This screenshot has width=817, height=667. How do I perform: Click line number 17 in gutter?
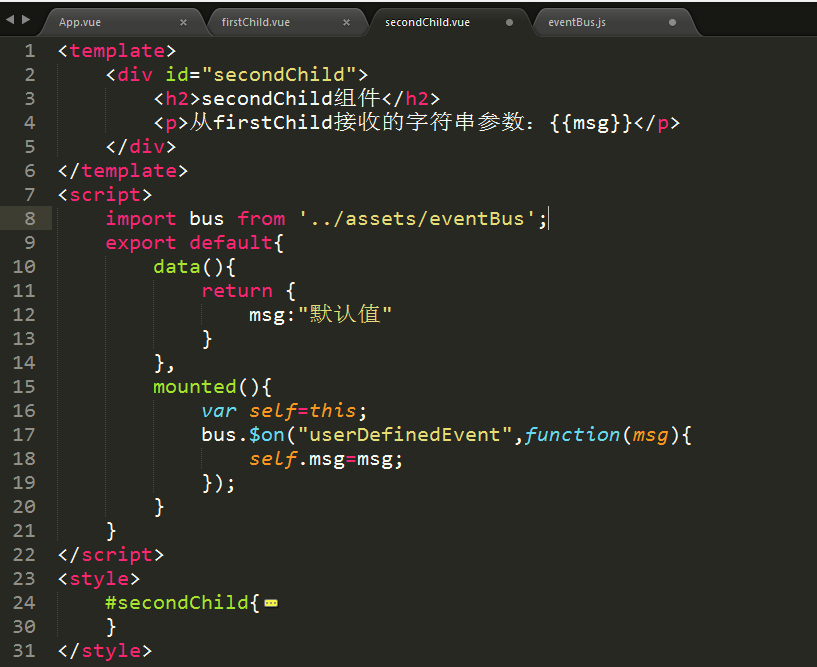click(24, 435)
